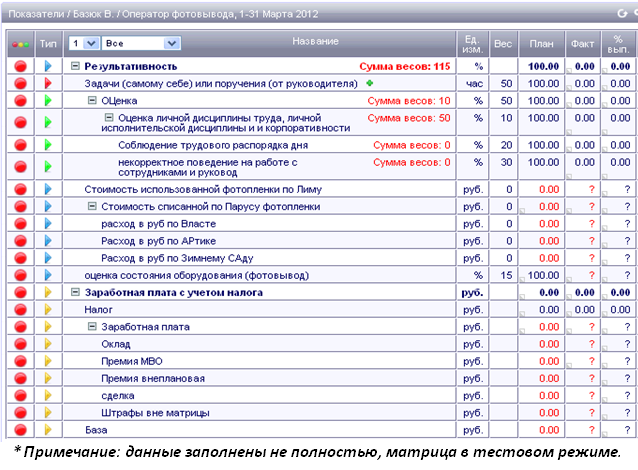Screen dimensions: 638x470
Task: Click the Название column header
Action: [x=315, y=41]
